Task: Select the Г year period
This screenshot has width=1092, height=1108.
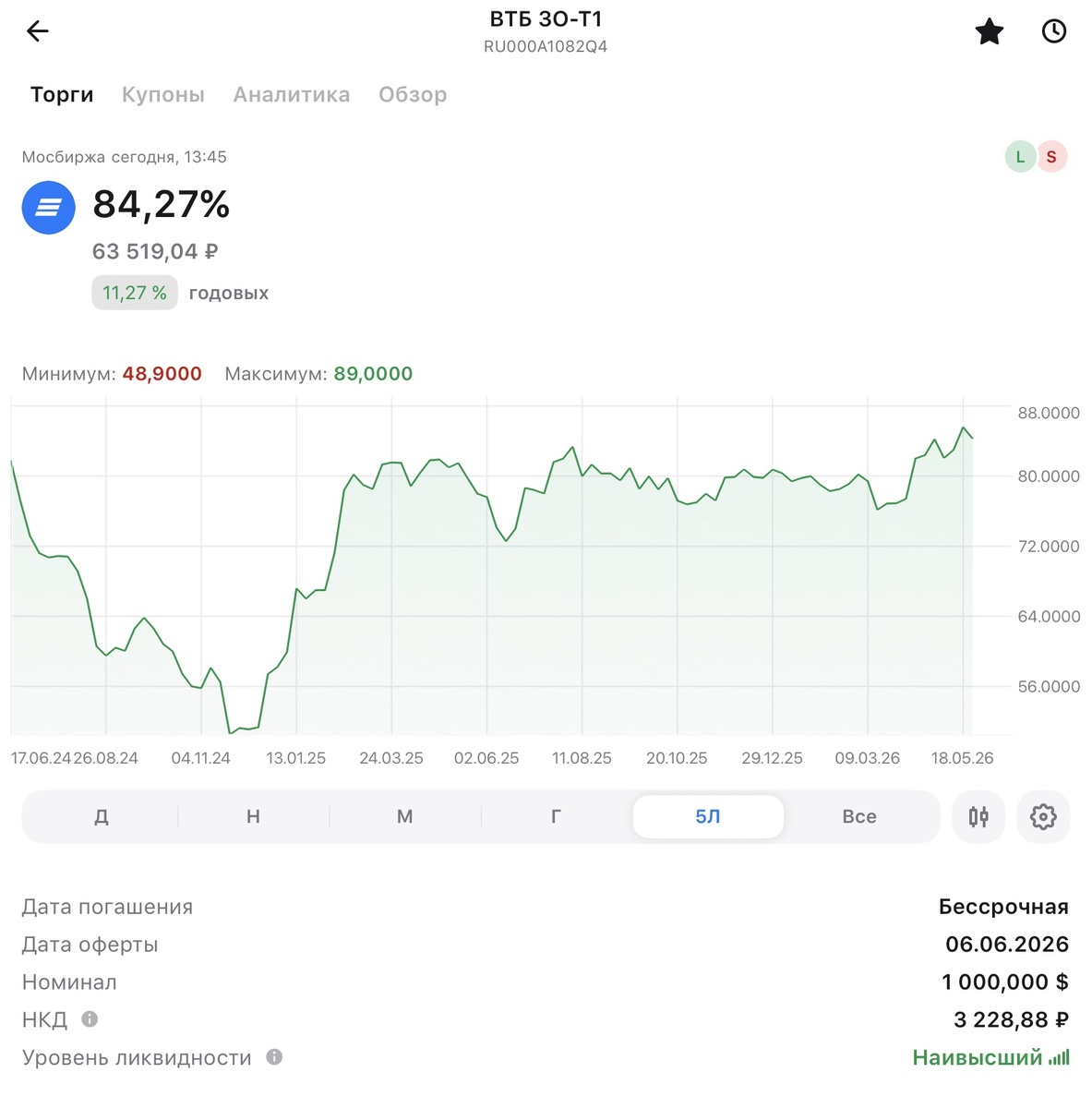Action: pos(556,816)
